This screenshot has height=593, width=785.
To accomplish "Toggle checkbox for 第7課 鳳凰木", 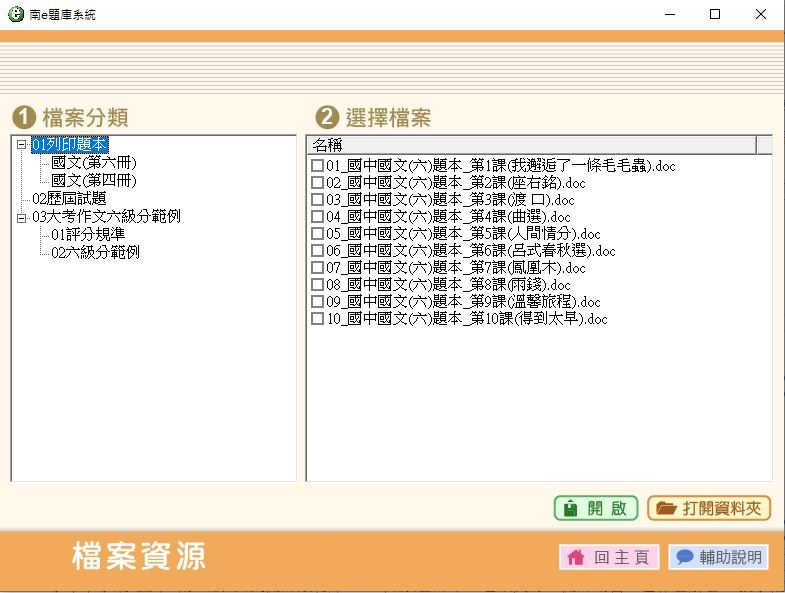I will coord(317,268).
